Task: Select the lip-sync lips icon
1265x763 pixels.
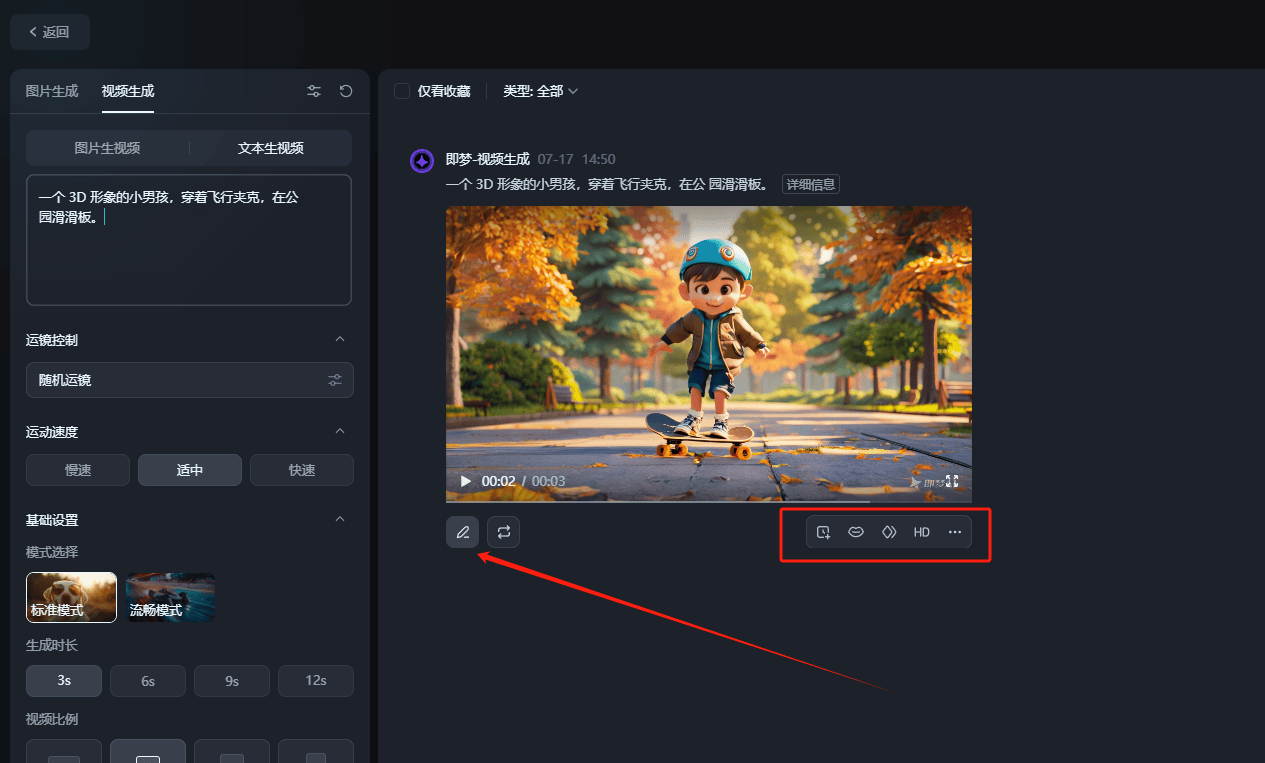Action: coord(856,531)
